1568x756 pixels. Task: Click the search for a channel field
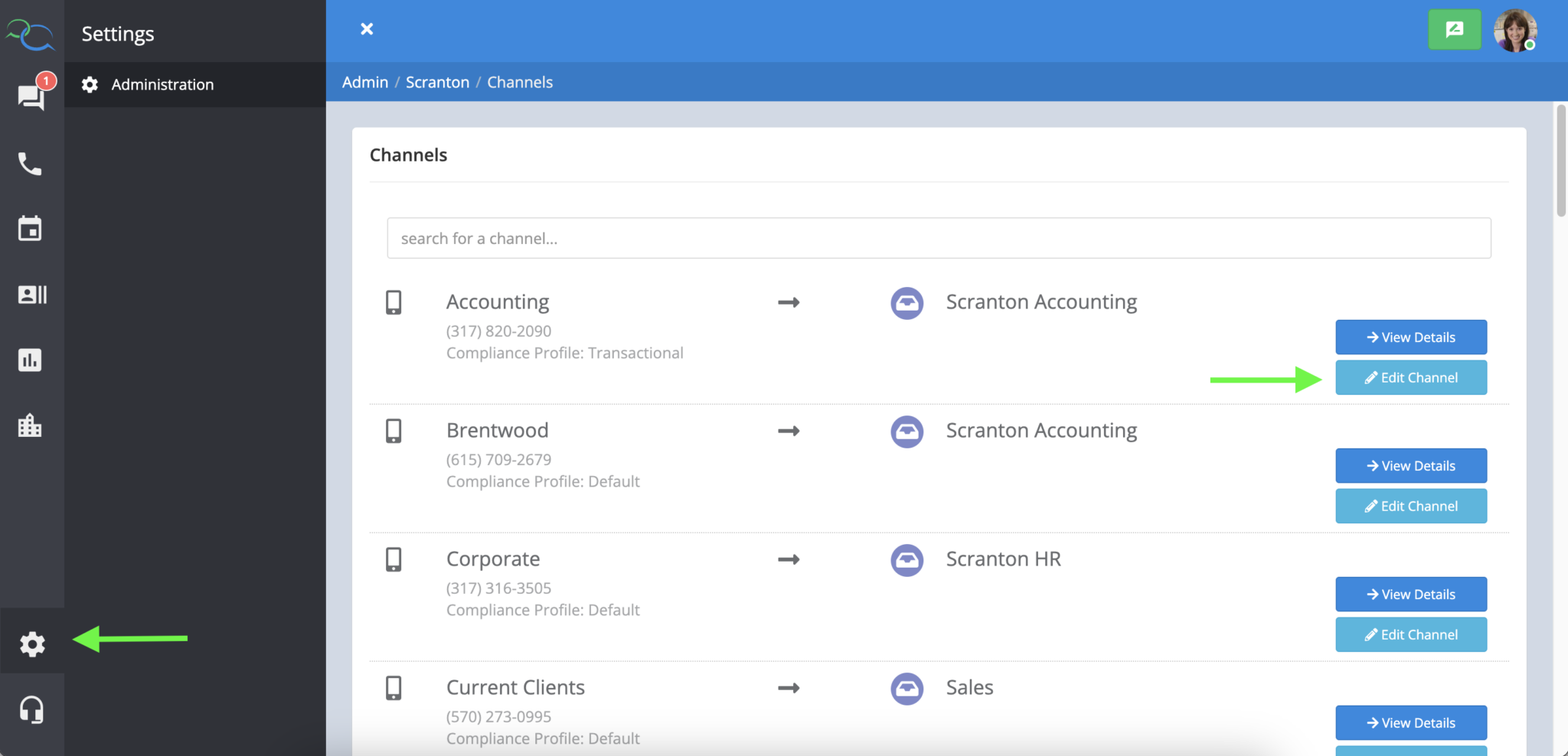(939, 238)
